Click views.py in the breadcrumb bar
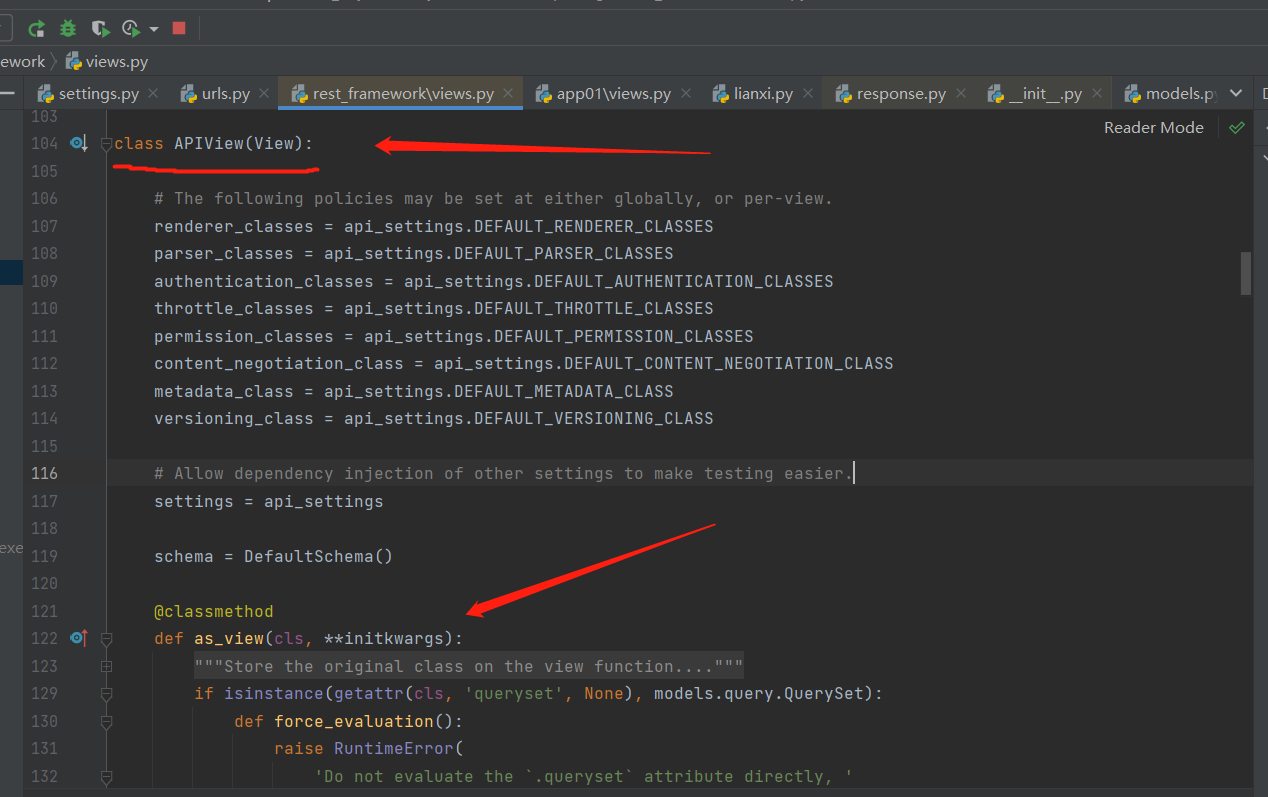 107,61
